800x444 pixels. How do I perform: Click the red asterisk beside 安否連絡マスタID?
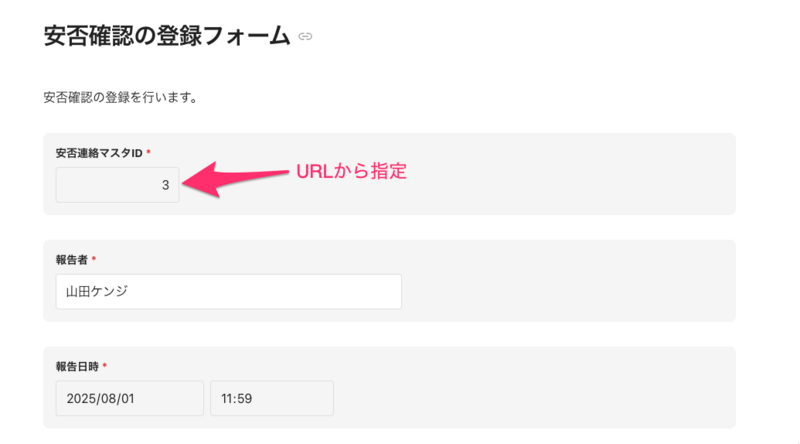[149, 152]
